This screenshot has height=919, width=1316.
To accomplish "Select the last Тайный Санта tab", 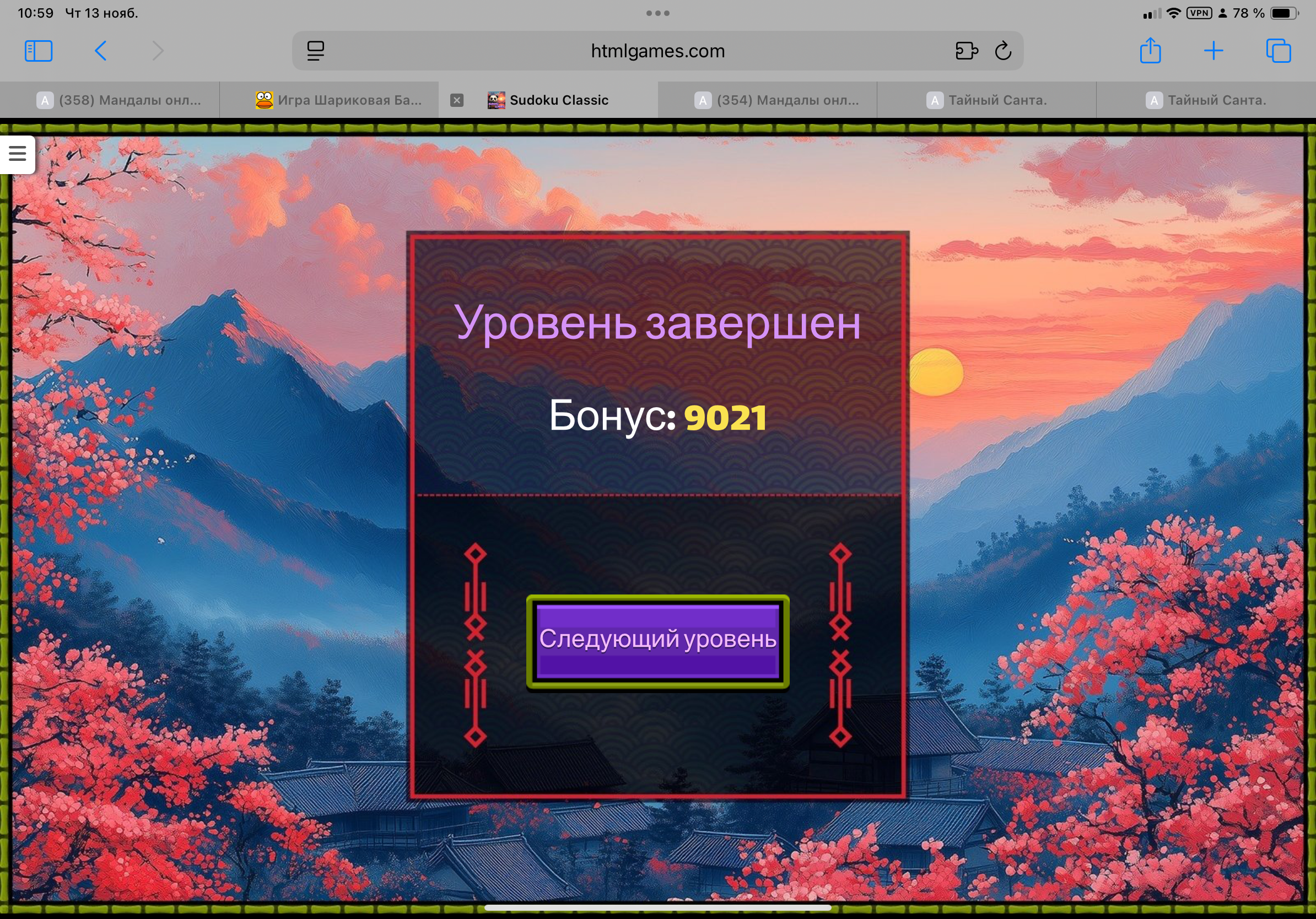I will [x=1206, y=100].
